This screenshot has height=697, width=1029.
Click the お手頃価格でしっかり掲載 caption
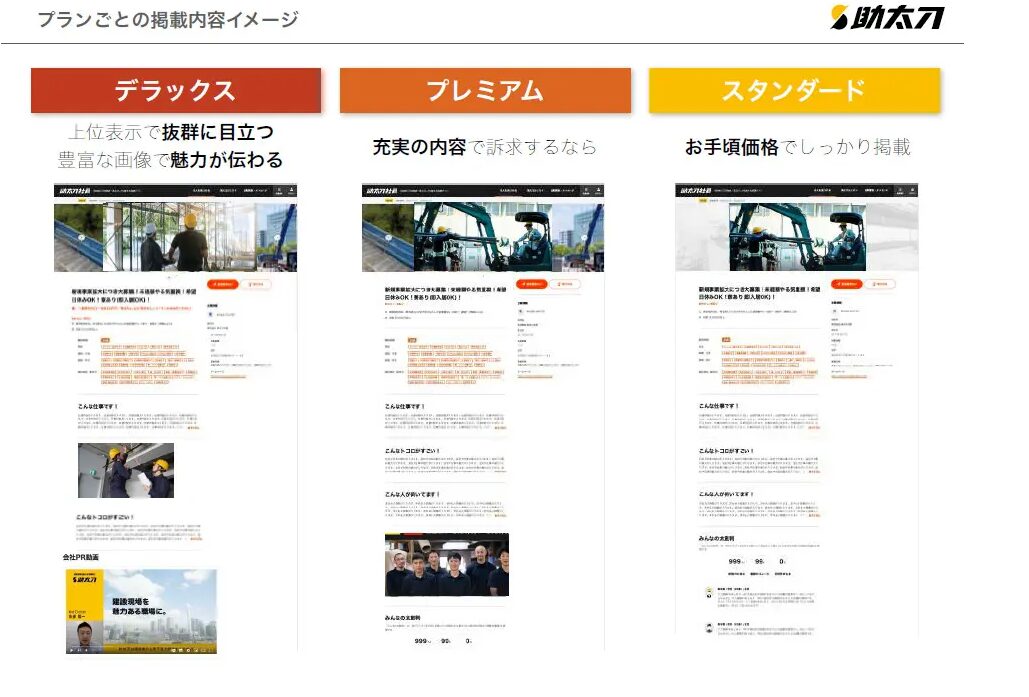798,147
